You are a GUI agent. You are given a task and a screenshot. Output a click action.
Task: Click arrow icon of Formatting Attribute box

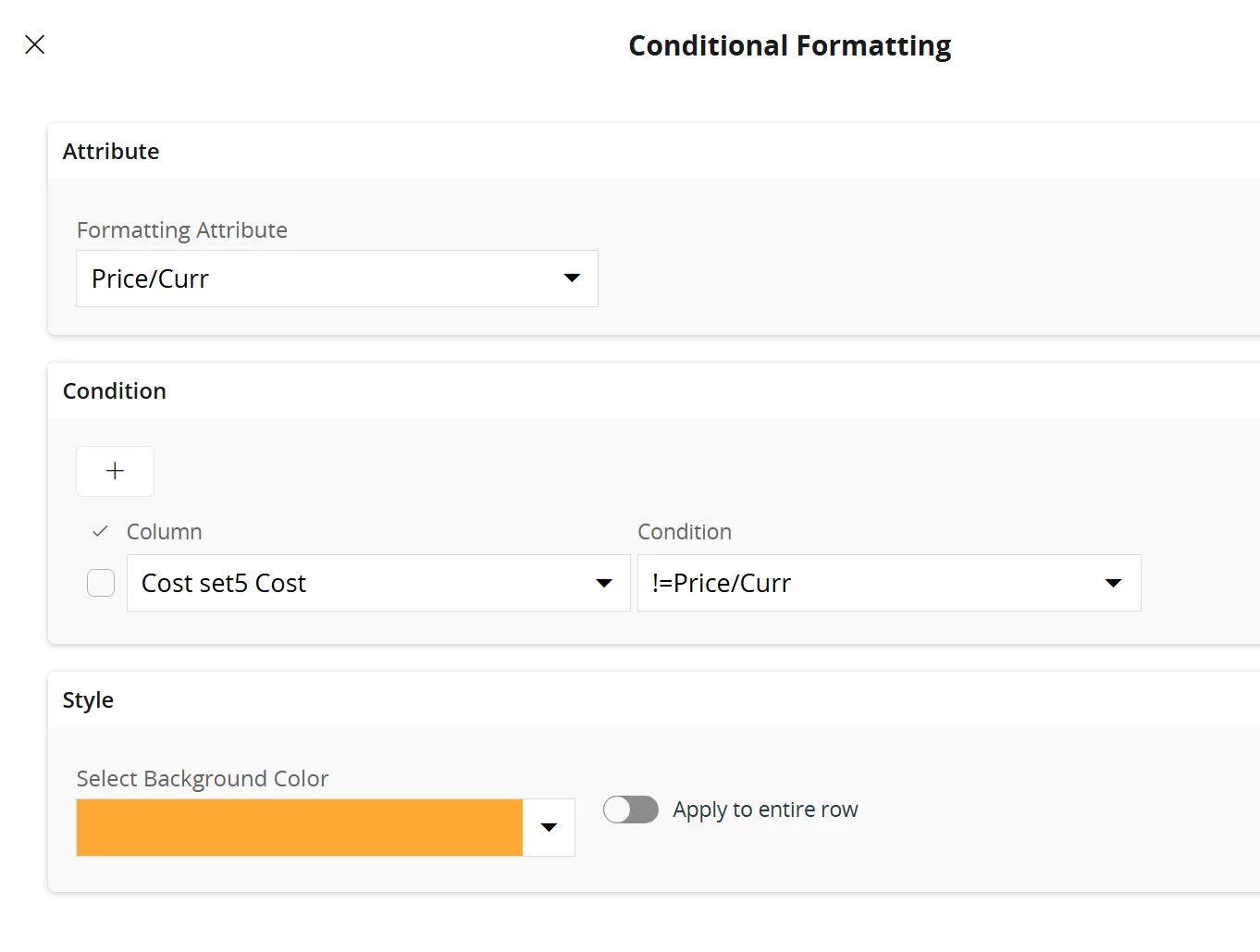pos(572,278)
